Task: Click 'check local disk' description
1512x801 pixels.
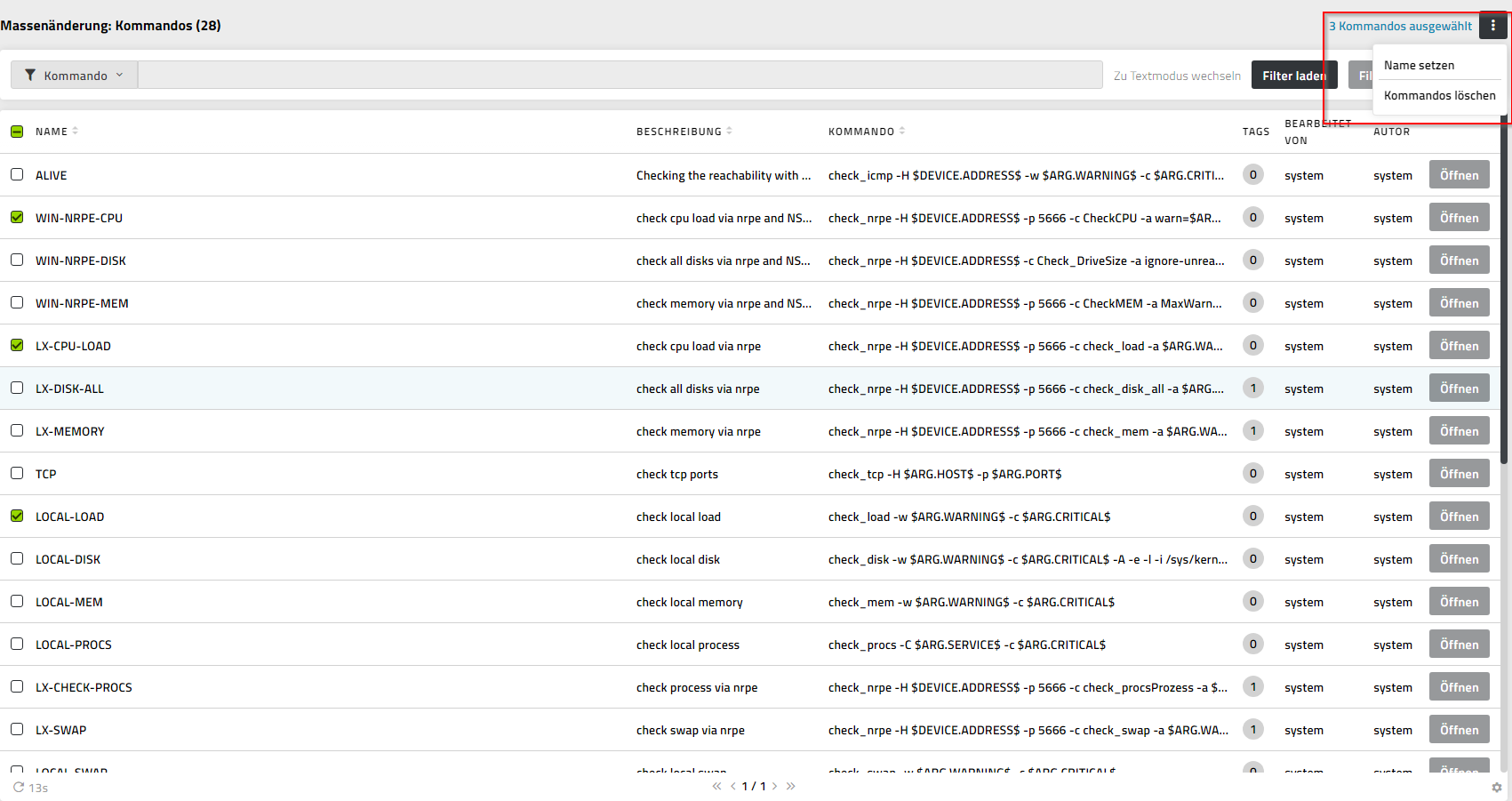Action: pyautogui.click(x=678, y=559)
